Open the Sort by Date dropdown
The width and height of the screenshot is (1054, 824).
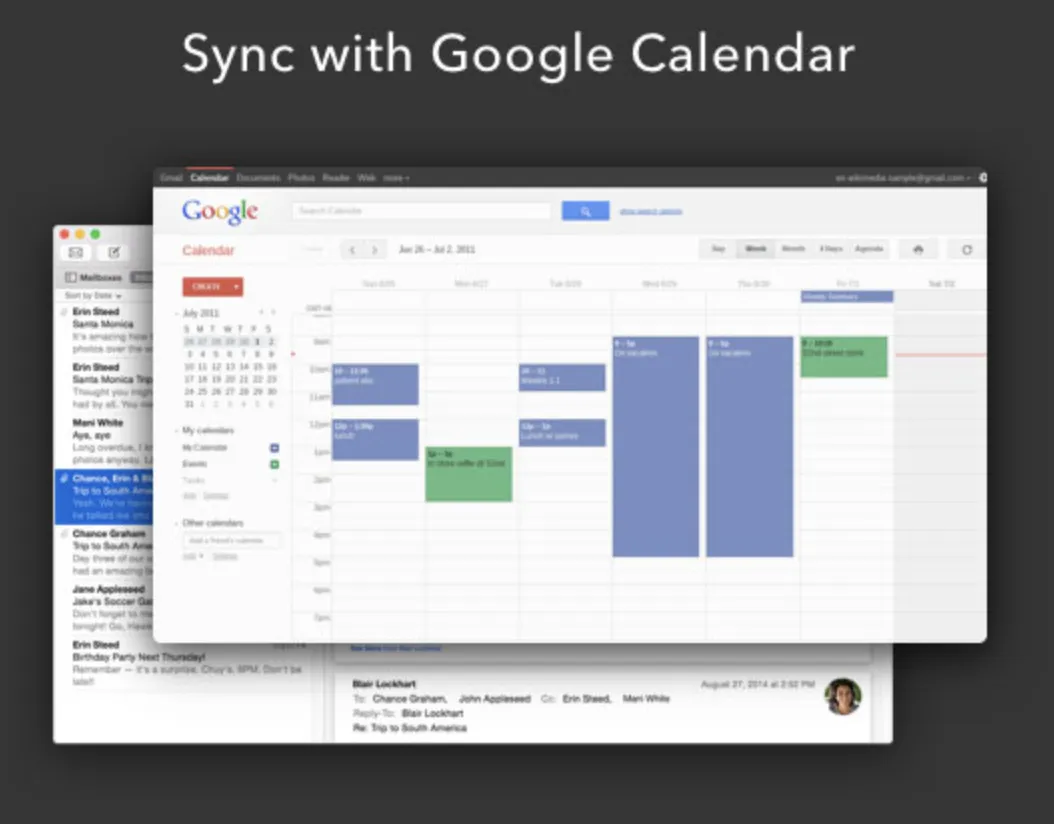click(93, 296)
